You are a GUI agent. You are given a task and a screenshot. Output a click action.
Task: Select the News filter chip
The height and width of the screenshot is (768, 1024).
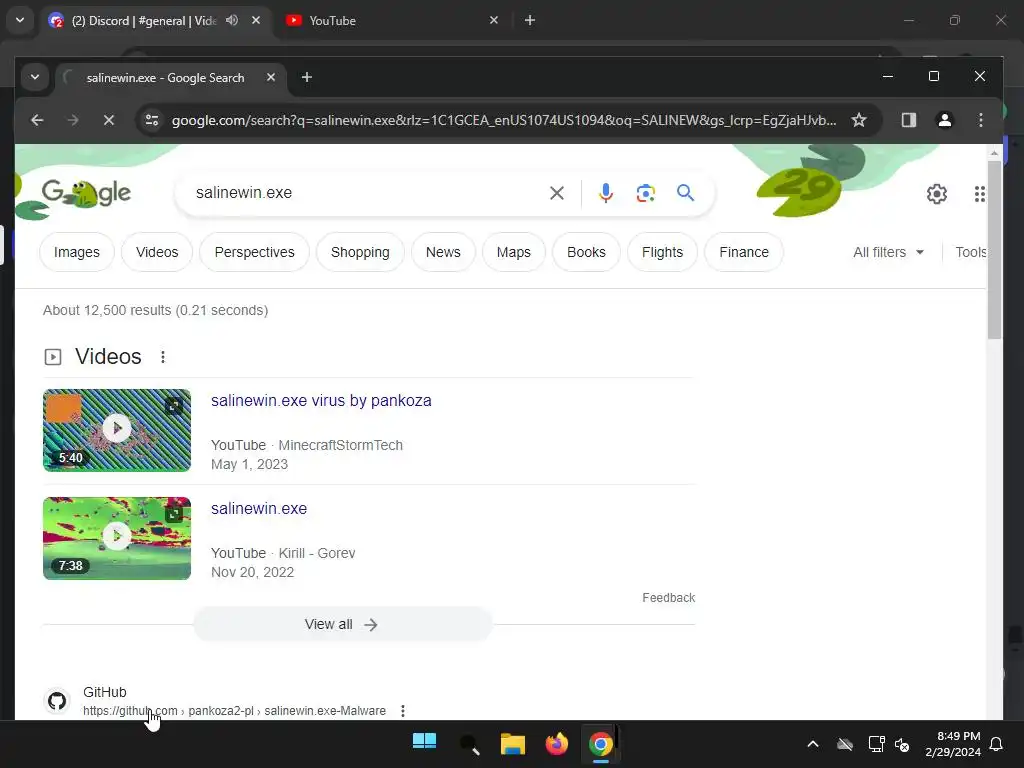(443, 252)
